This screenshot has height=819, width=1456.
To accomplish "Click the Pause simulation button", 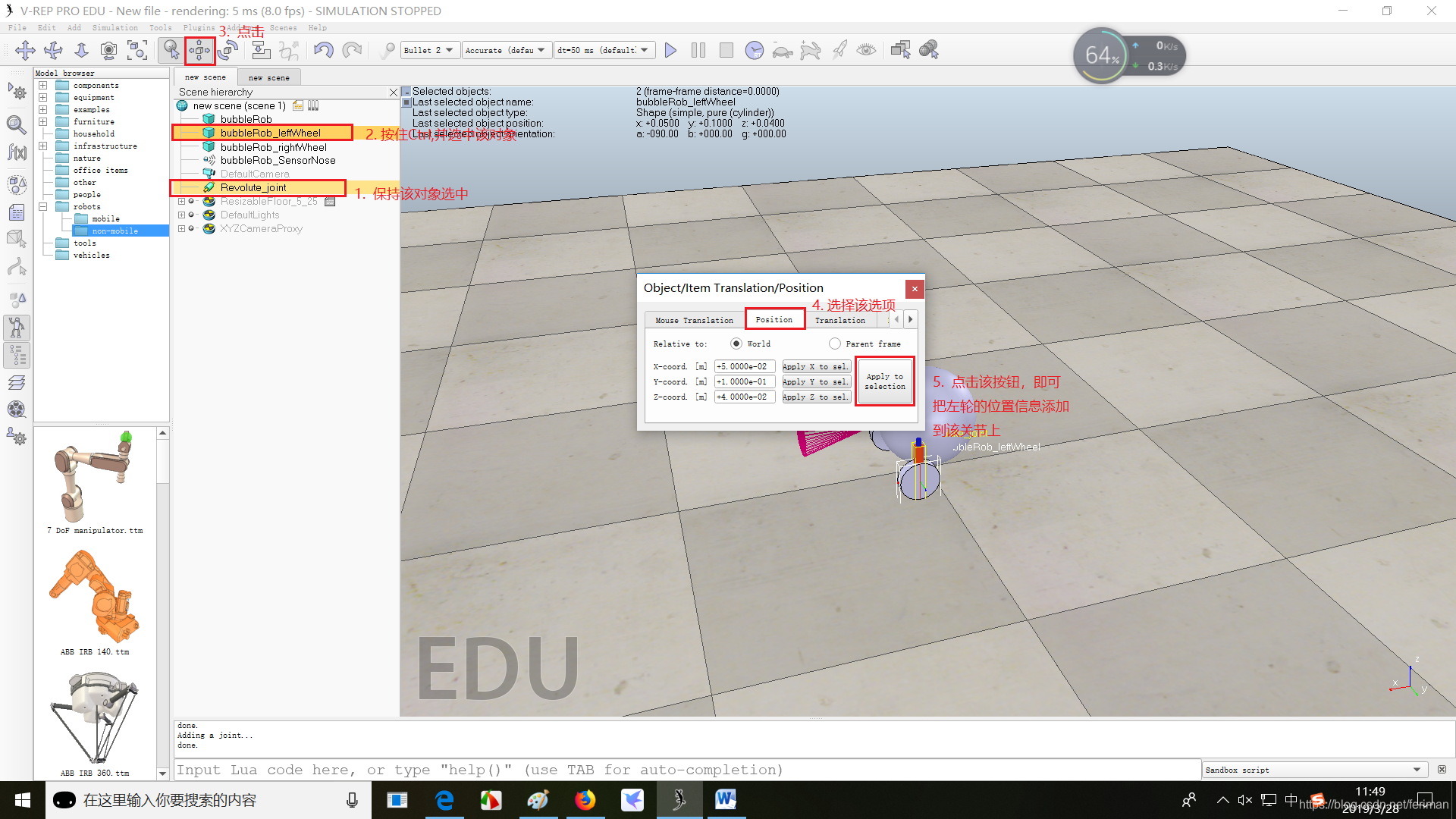I will click(x=698, y=49).
